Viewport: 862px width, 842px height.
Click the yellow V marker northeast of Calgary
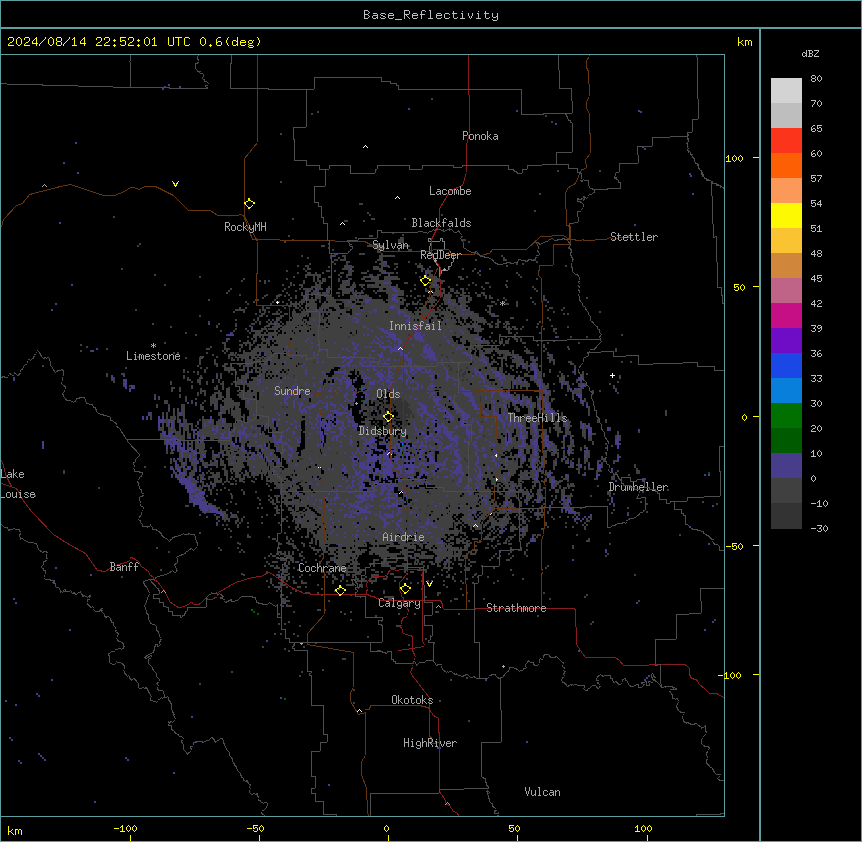[x=429, y=584]
